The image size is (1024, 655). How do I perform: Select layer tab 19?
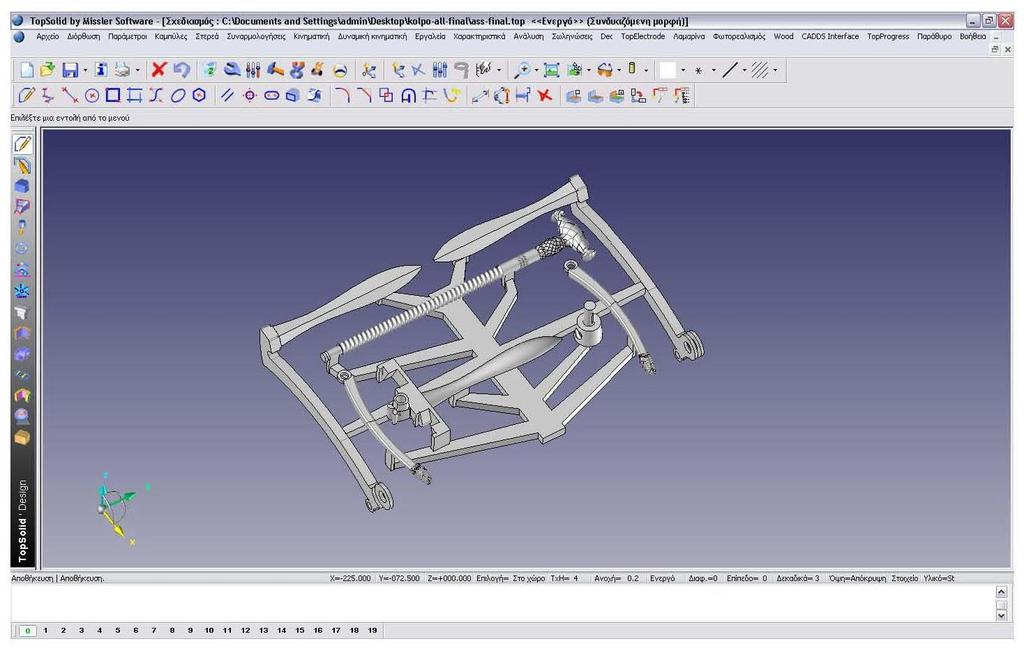click(372, 631)
